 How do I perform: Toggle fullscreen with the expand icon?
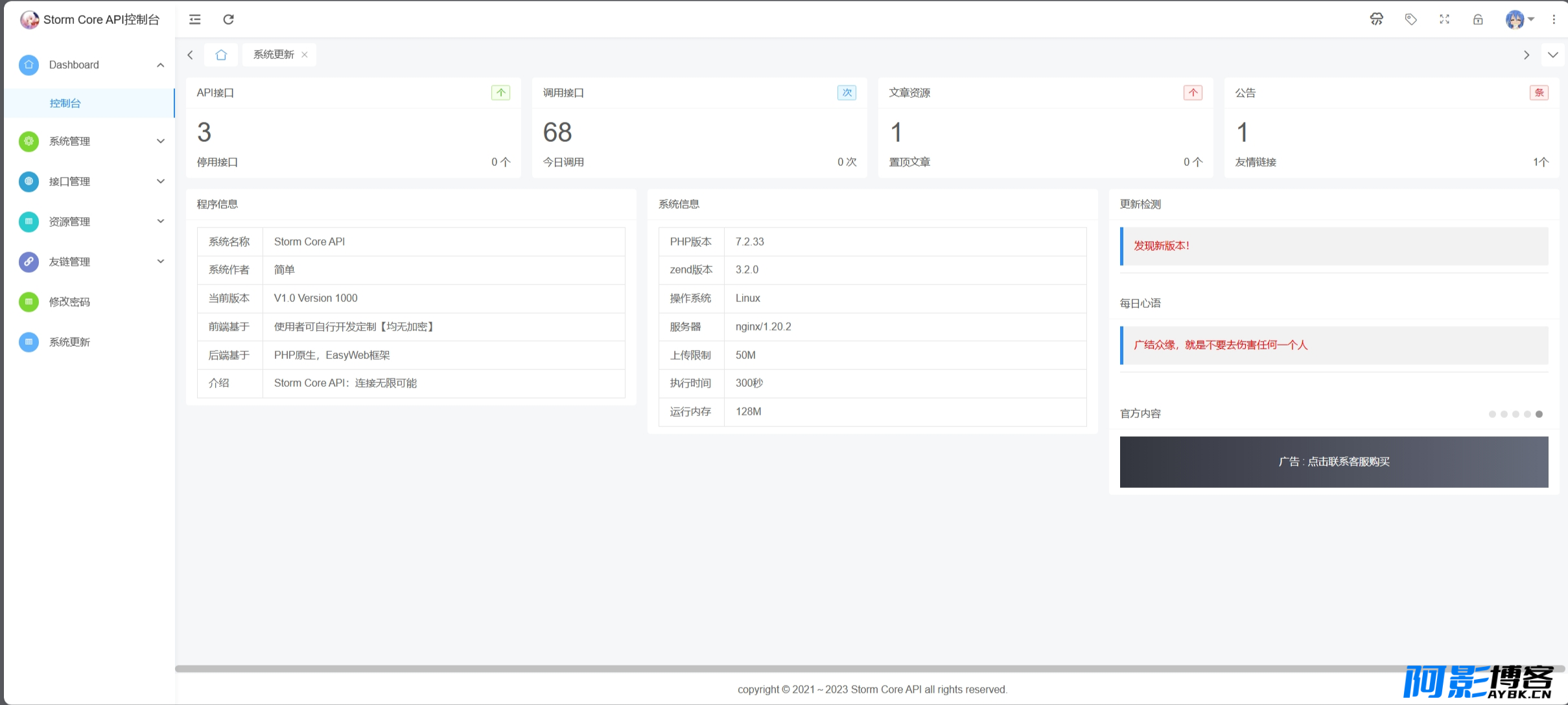tap(1444, 19)
